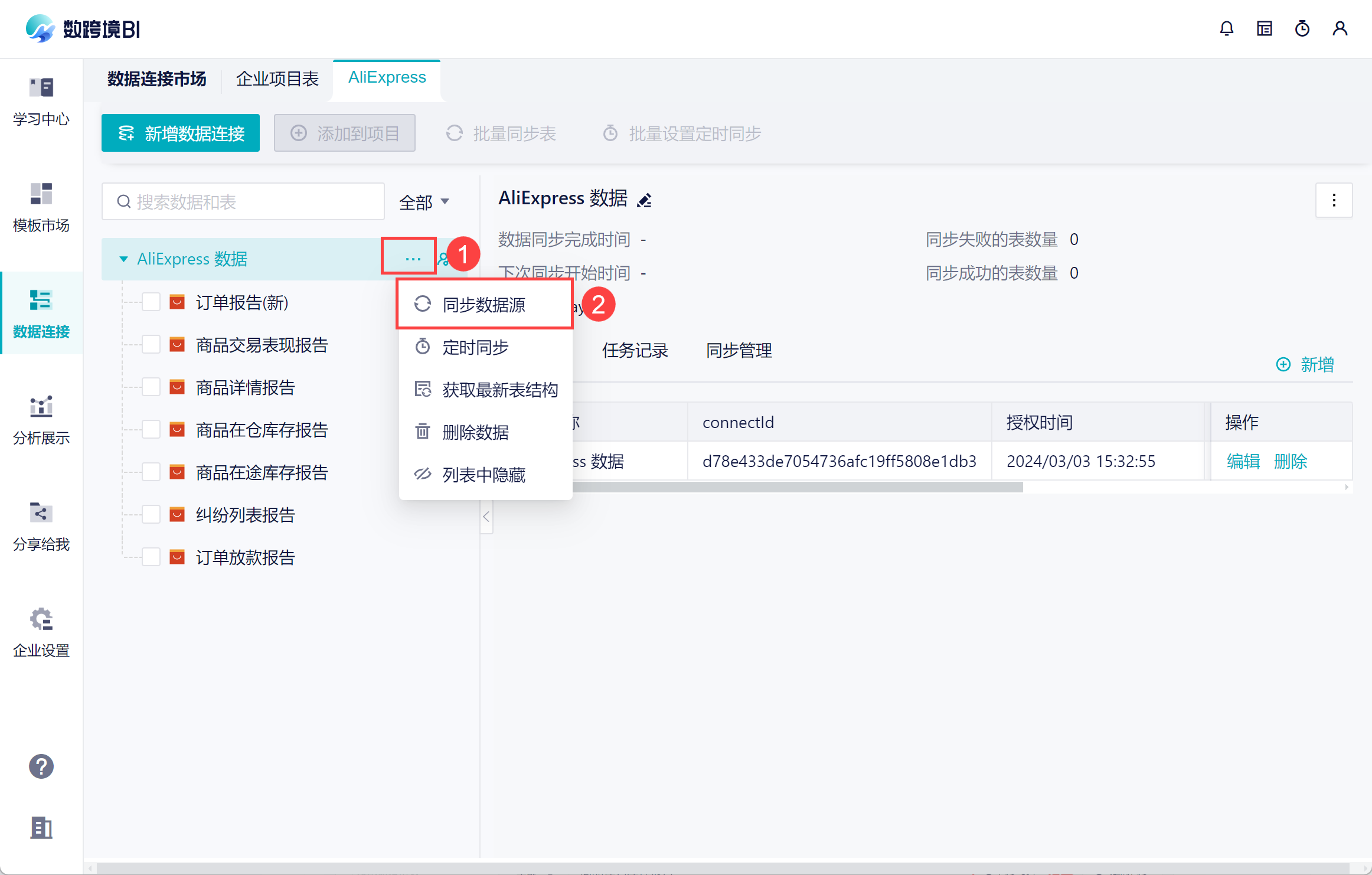Click the edit pencil next to AliExpress 数据
Screen dimensions: 1372x875
(x=644, y=200)
